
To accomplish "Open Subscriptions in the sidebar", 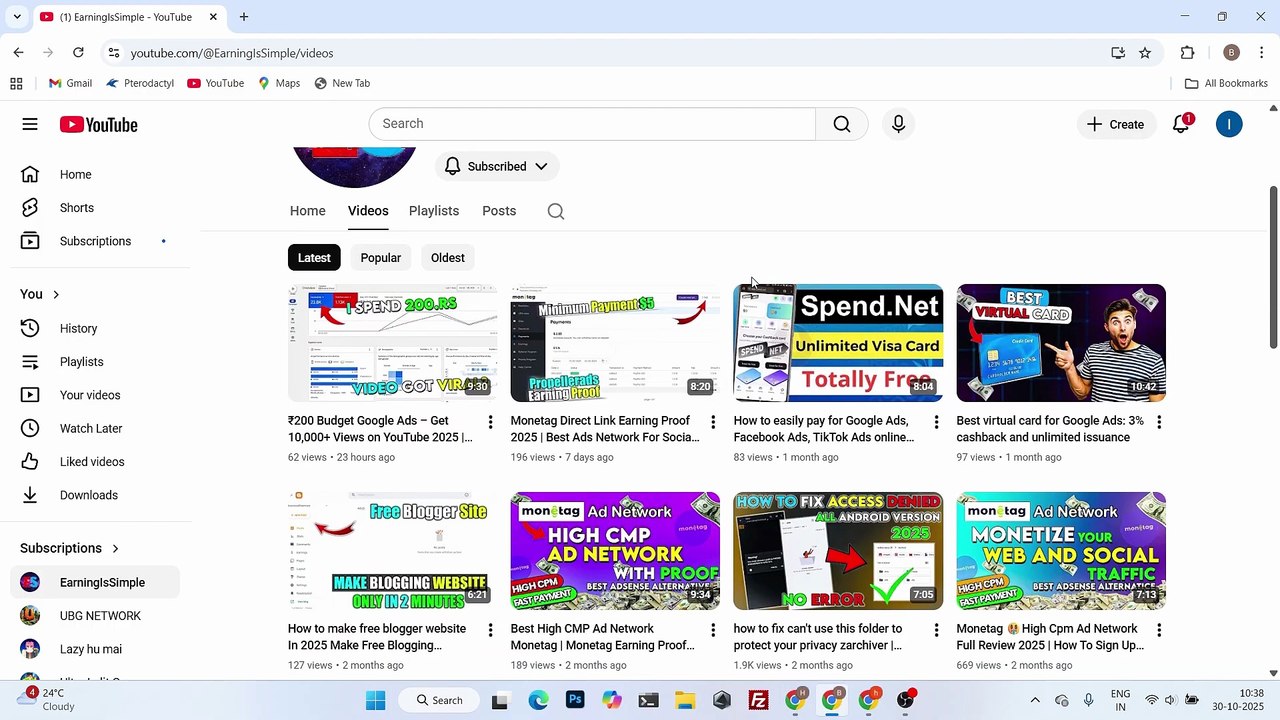I will pos(95,241).
